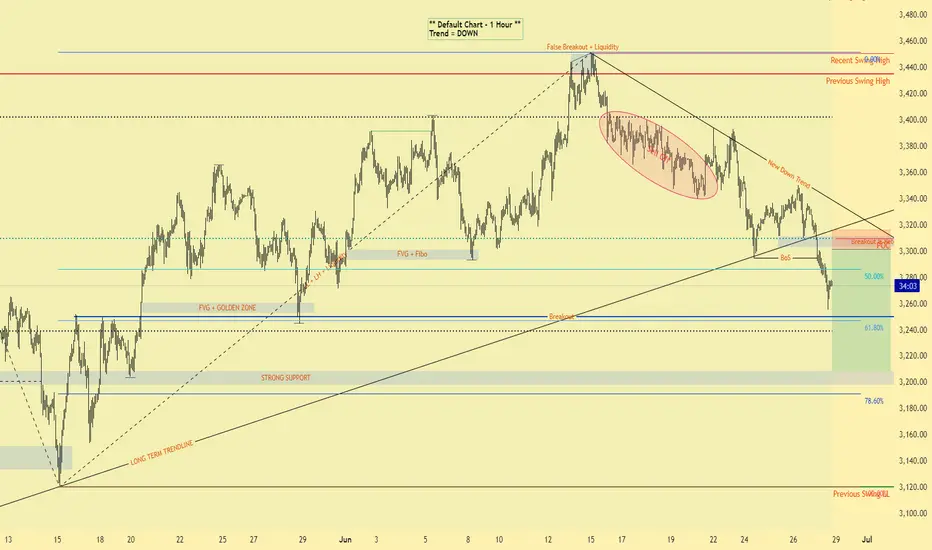Select the 3,140.00 price axis label
Viewport: 932px width, 550px height.
(913, 460)
